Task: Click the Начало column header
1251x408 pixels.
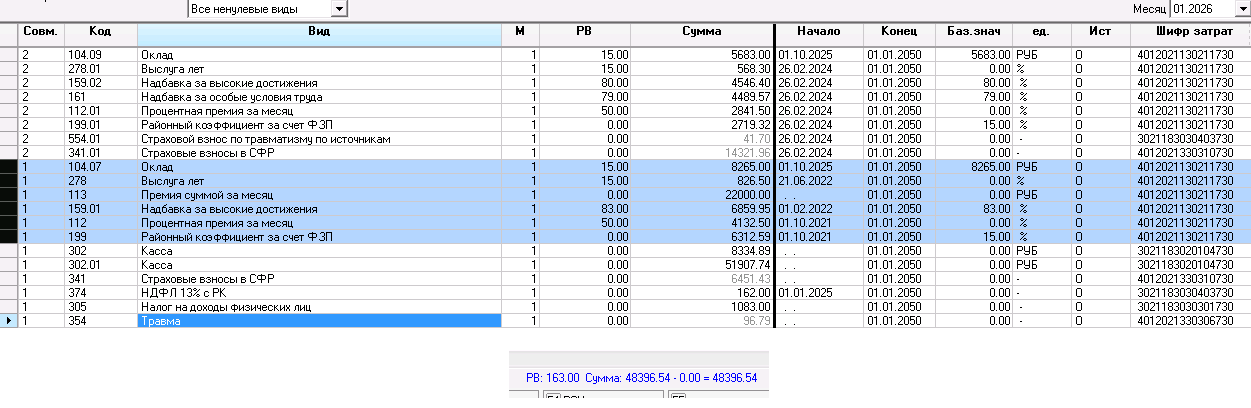Action: coord(818,32)
